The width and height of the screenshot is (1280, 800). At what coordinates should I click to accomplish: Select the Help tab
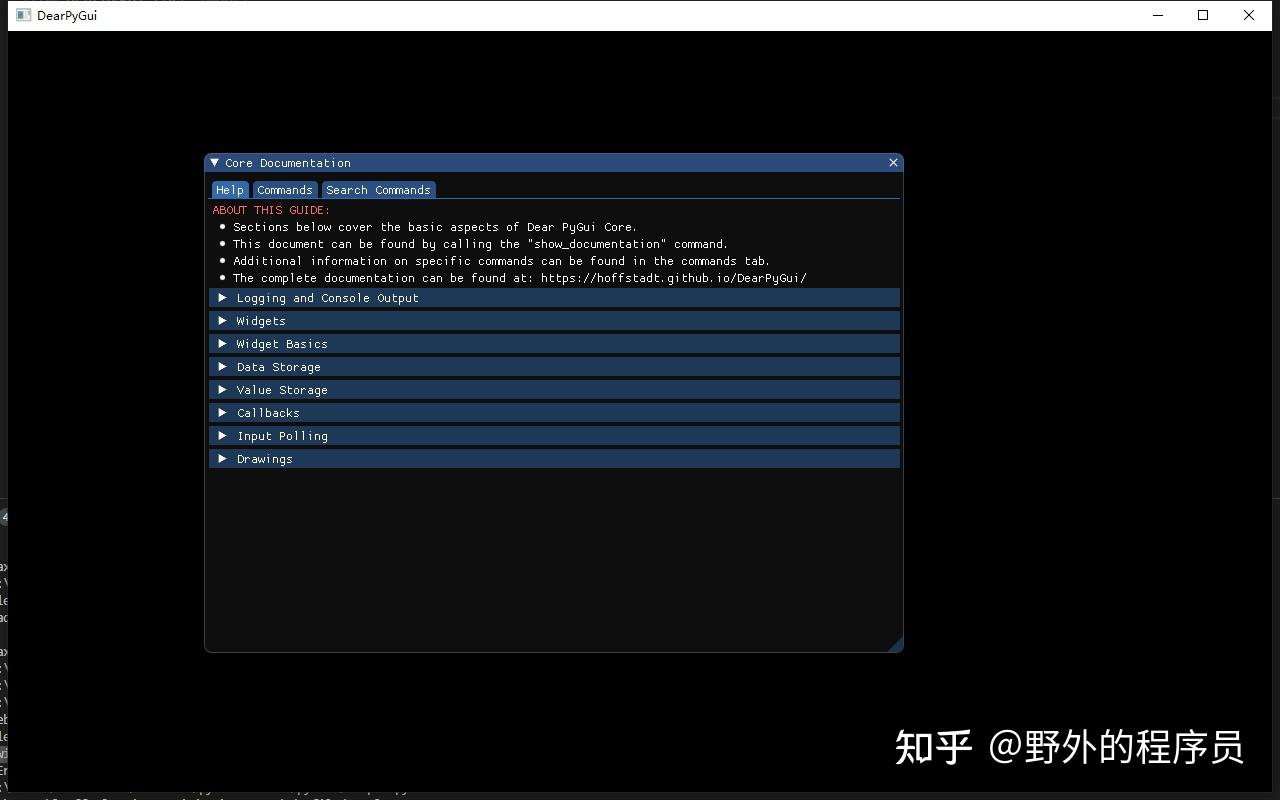[229, 189]
